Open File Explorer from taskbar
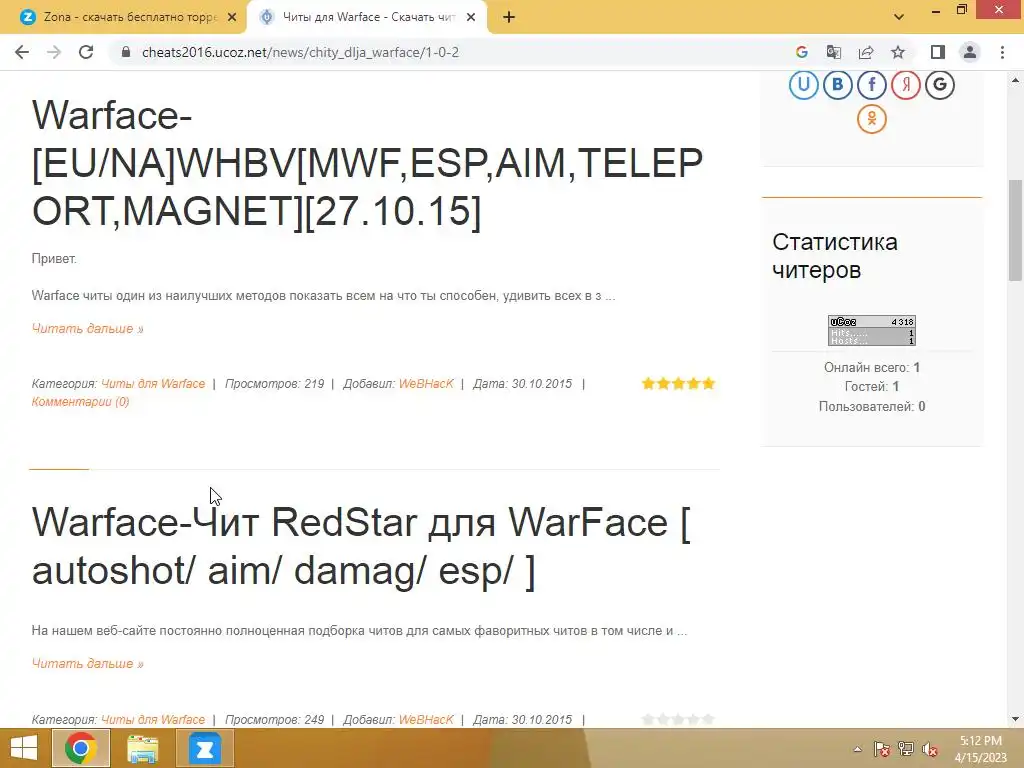This screenshot has width=1024, height=768. (142, 748)
